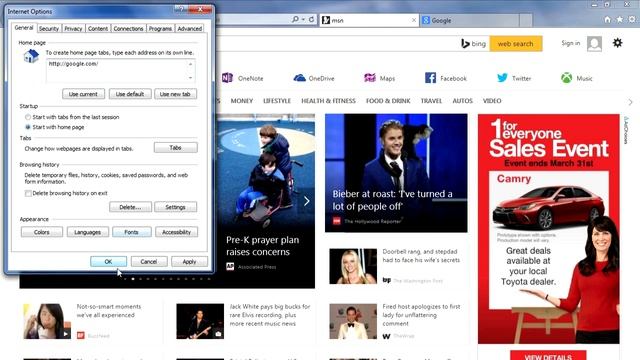Open the Languages button

(88, 232)
